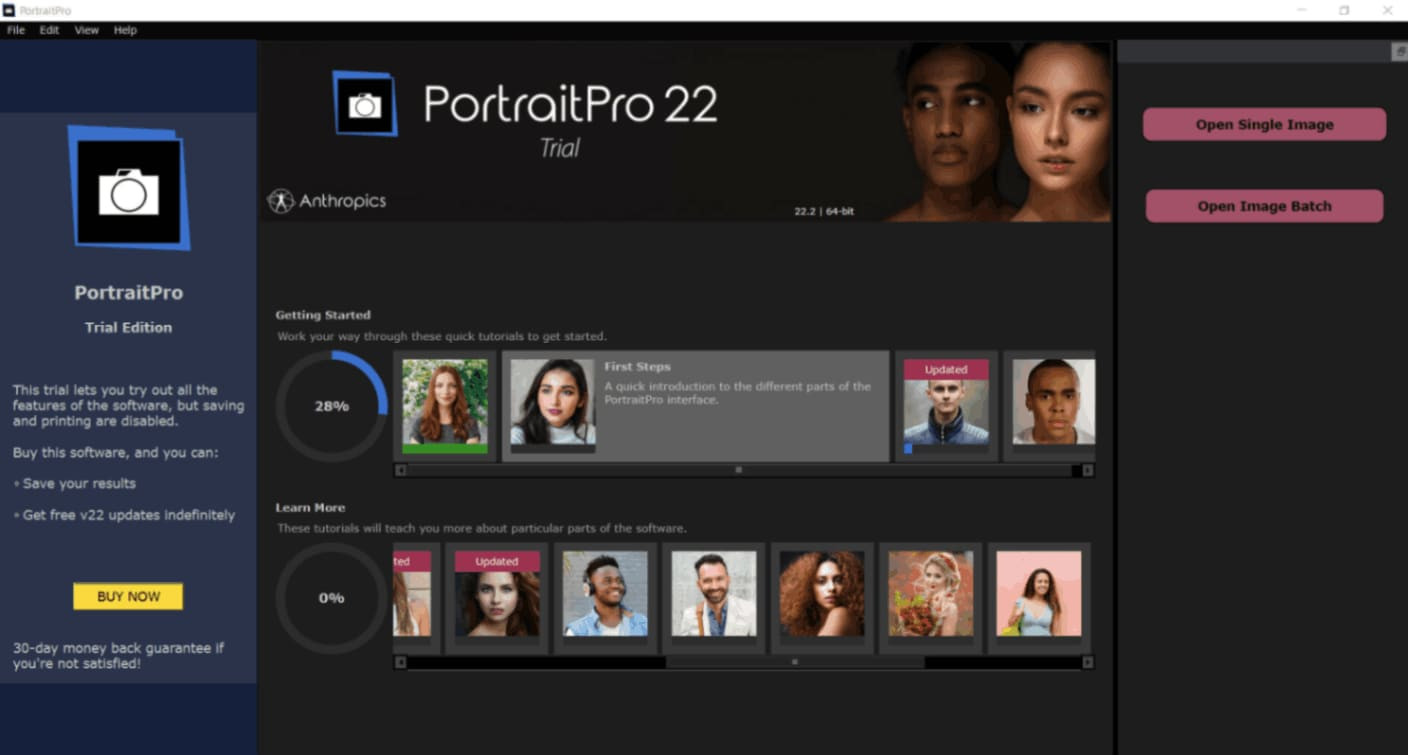The image size is (1408, 755).
Task: Click the Learn More horizontal scrollbar thumb
Action: [795, 662]
